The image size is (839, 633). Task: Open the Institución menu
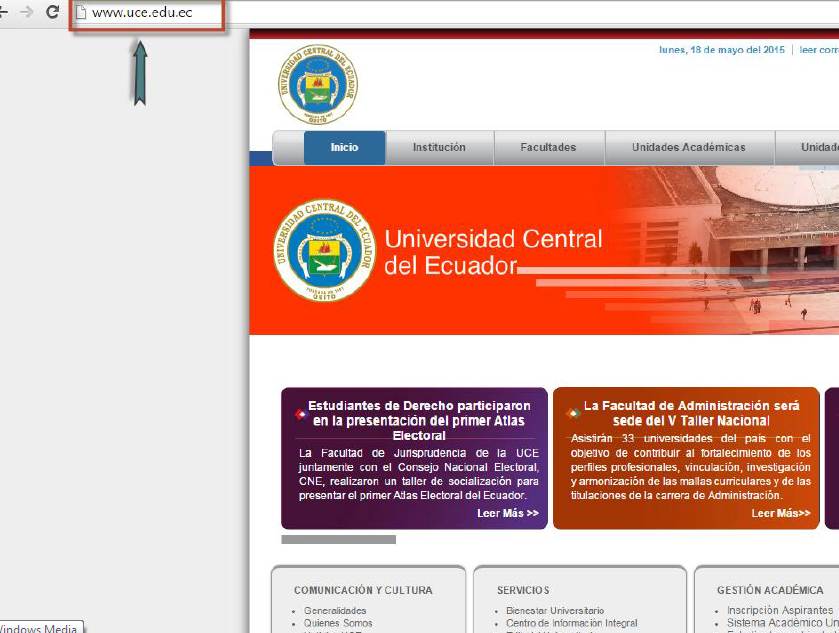tap(438, 147)
